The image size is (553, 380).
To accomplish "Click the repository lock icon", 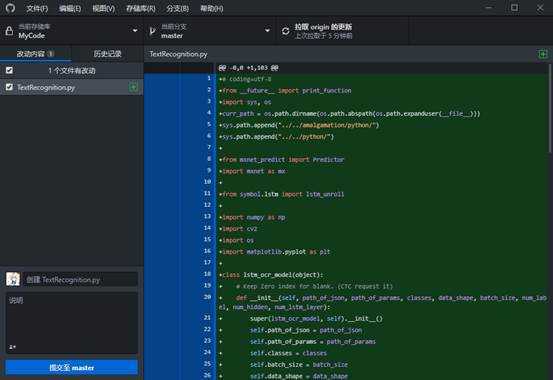I will click(9, 31).
